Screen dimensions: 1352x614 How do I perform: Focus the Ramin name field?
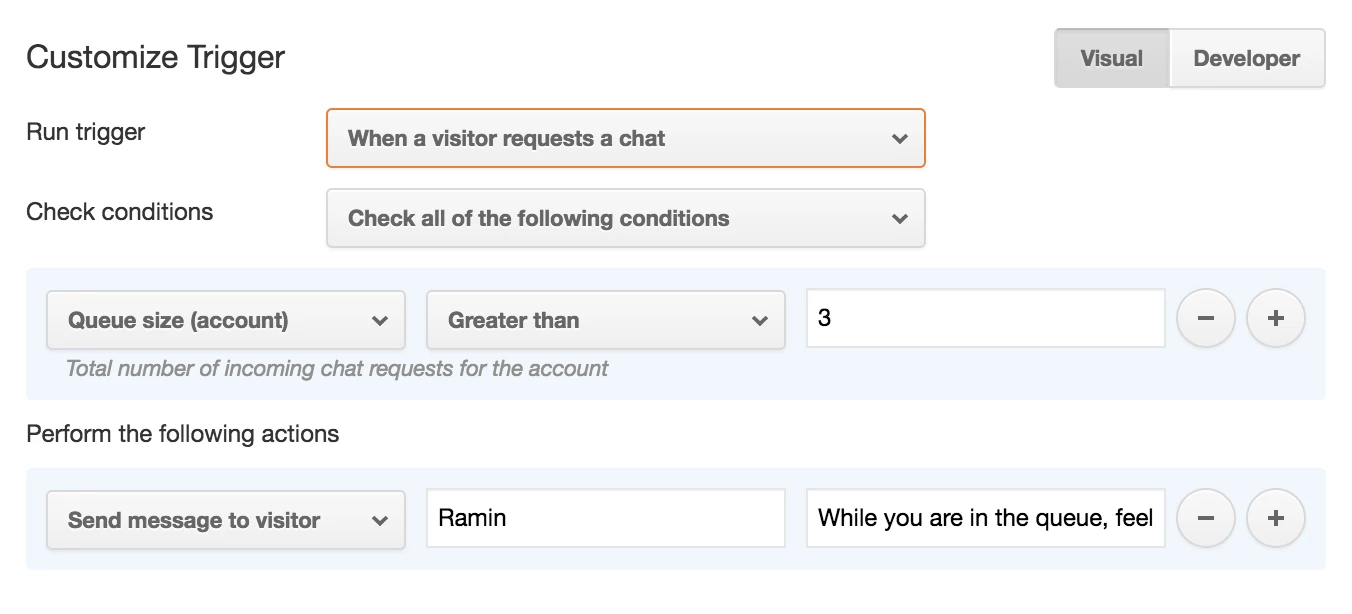(605, 518)
